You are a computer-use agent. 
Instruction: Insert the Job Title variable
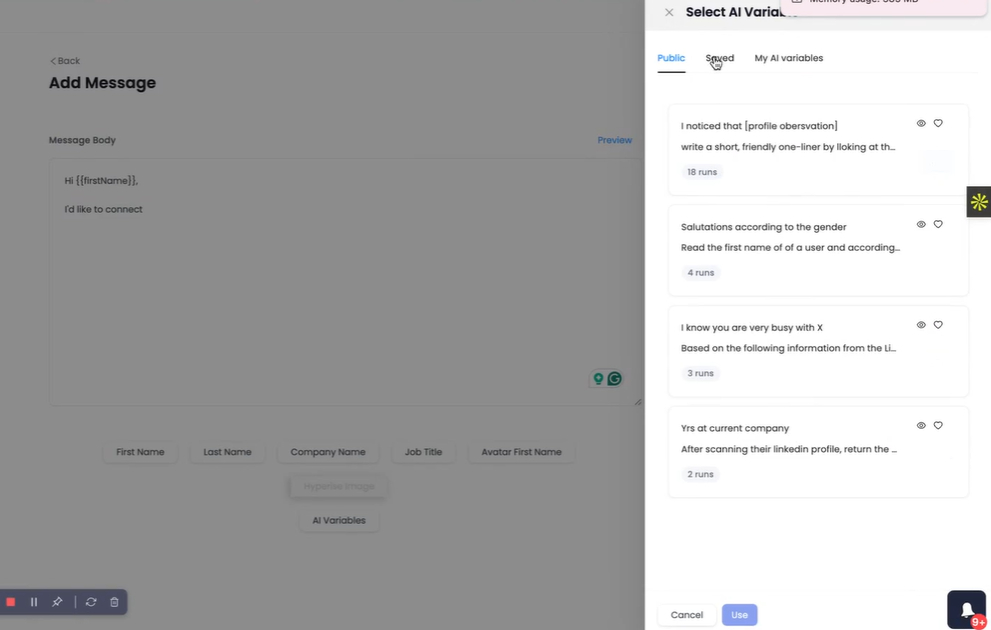423,452
